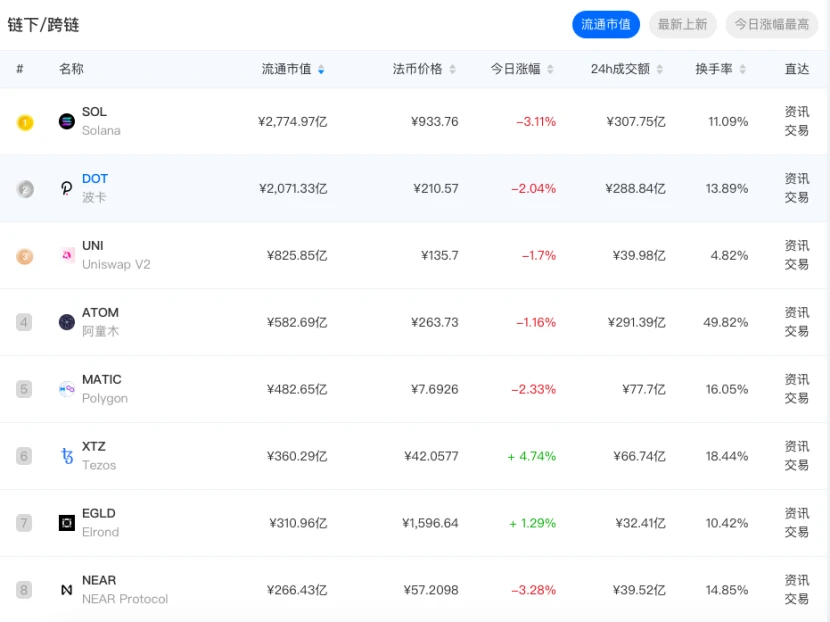
Task: Open 交易 link for SOL
Action: [797, 130]
